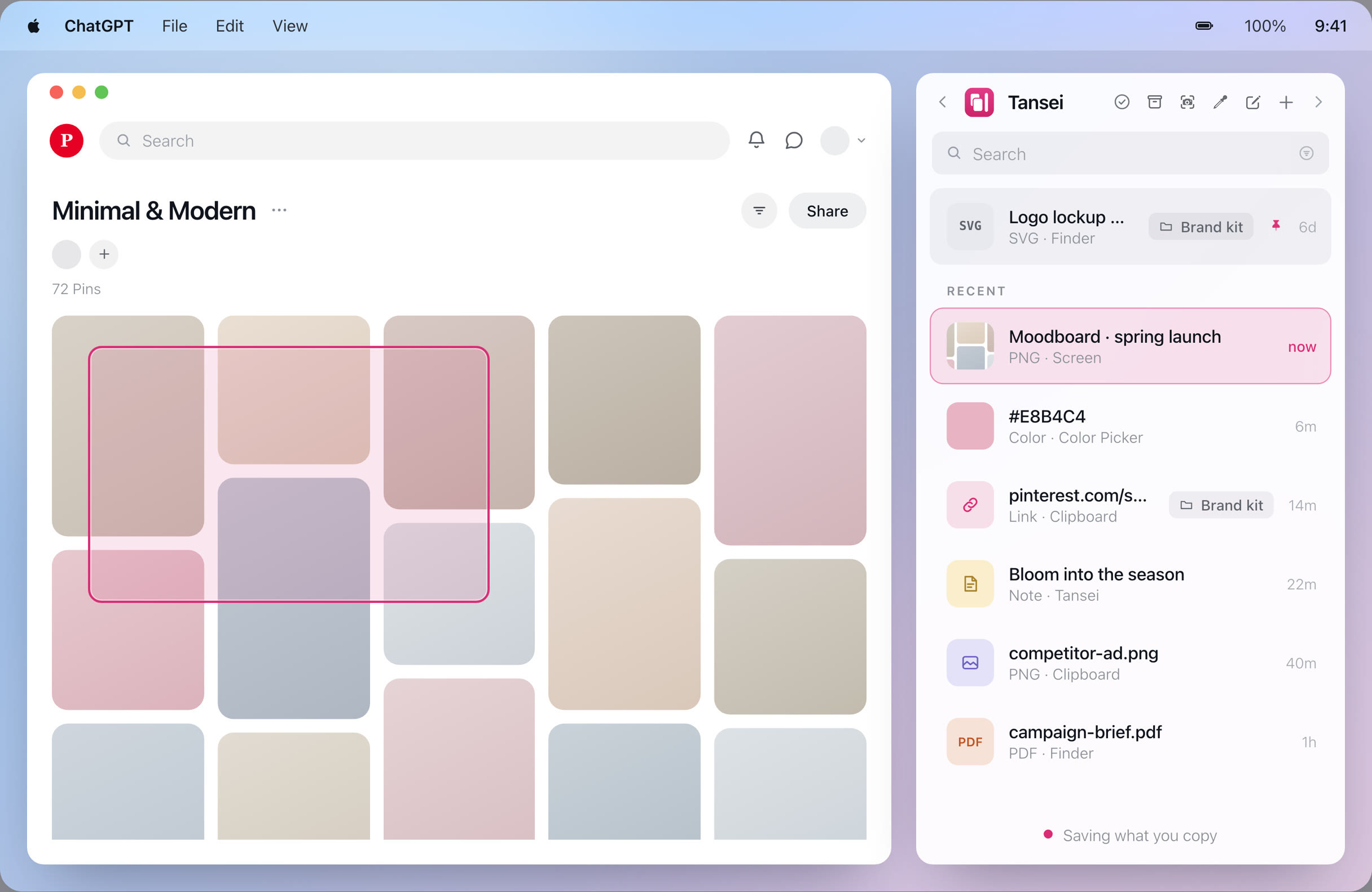
Task: Add a new item with Tansei plus
Action: (1286, 102)
